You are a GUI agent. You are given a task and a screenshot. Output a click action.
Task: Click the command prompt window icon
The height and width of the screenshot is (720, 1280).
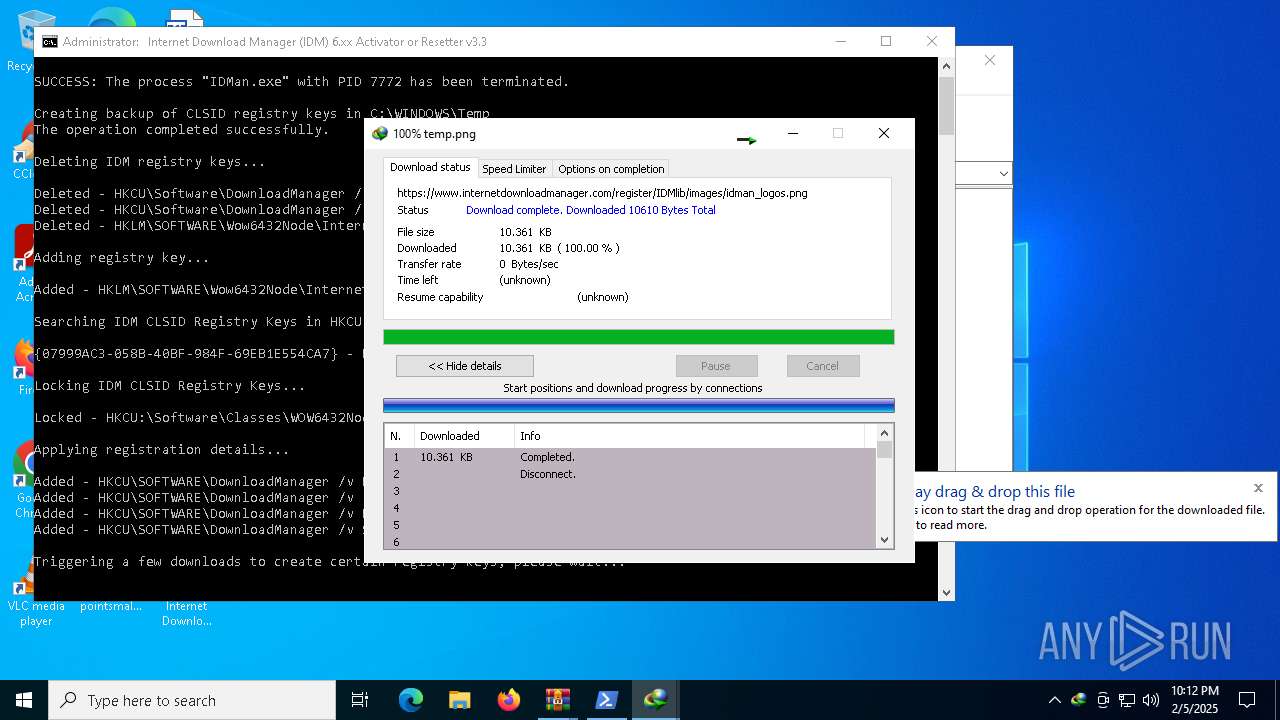[x=49, y=42]
